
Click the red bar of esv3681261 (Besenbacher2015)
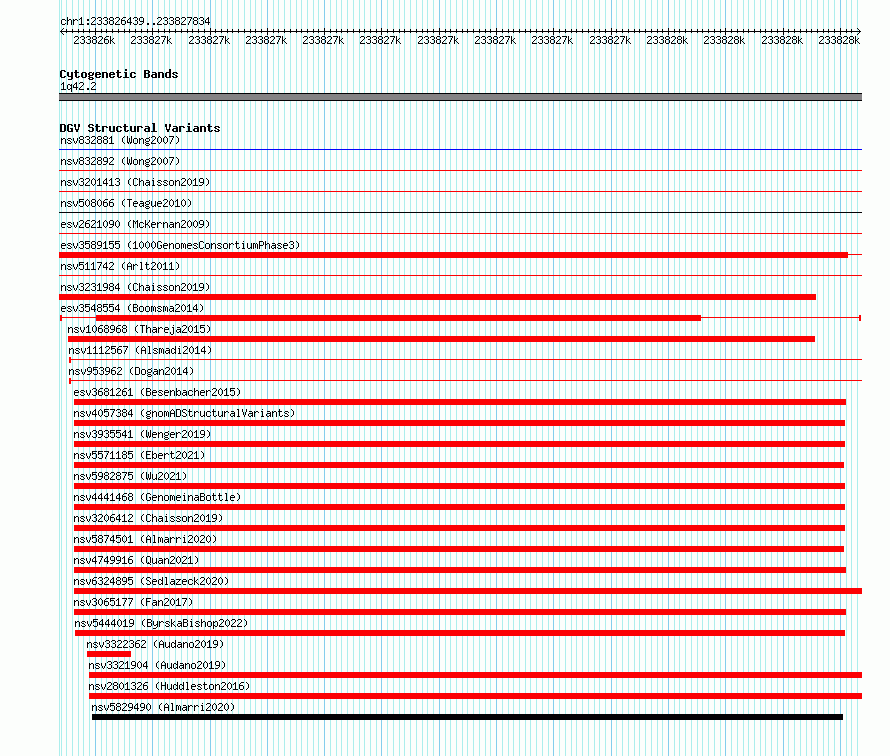coord(460,402)
